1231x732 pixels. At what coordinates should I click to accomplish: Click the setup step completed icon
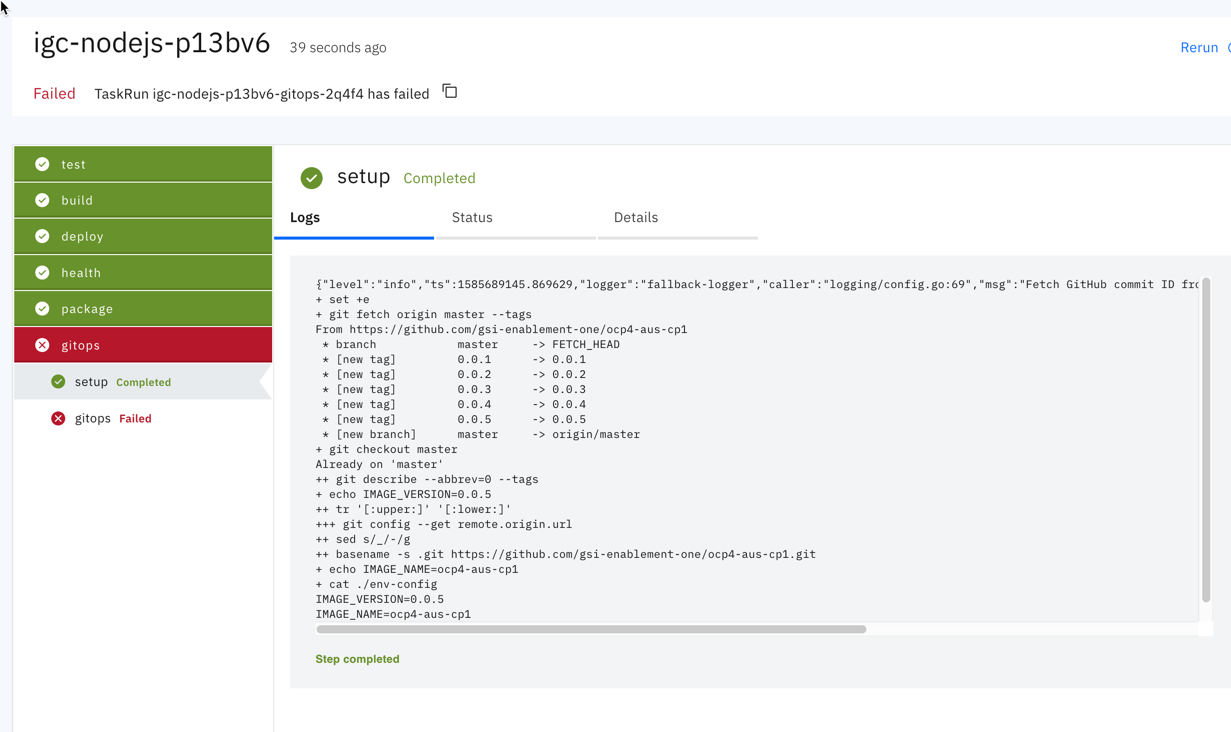click(59, 382)
